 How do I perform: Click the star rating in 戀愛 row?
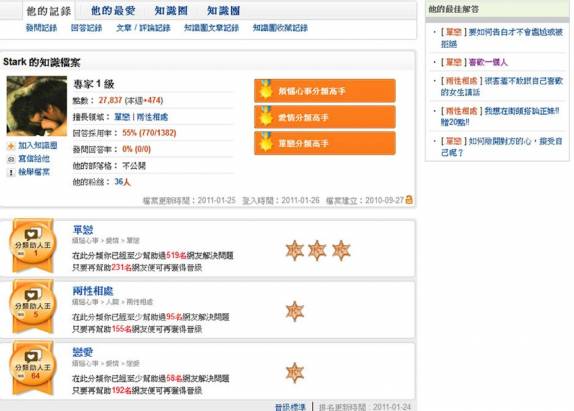coord(295,373)
